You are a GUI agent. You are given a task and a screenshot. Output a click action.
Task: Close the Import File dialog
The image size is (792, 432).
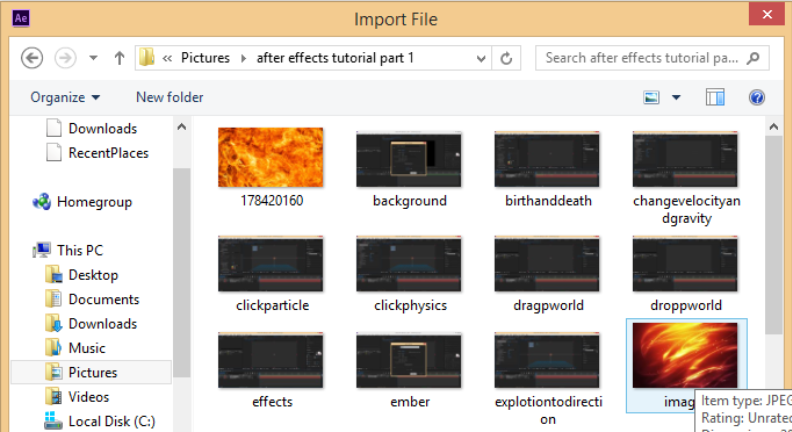click(767, 14)
